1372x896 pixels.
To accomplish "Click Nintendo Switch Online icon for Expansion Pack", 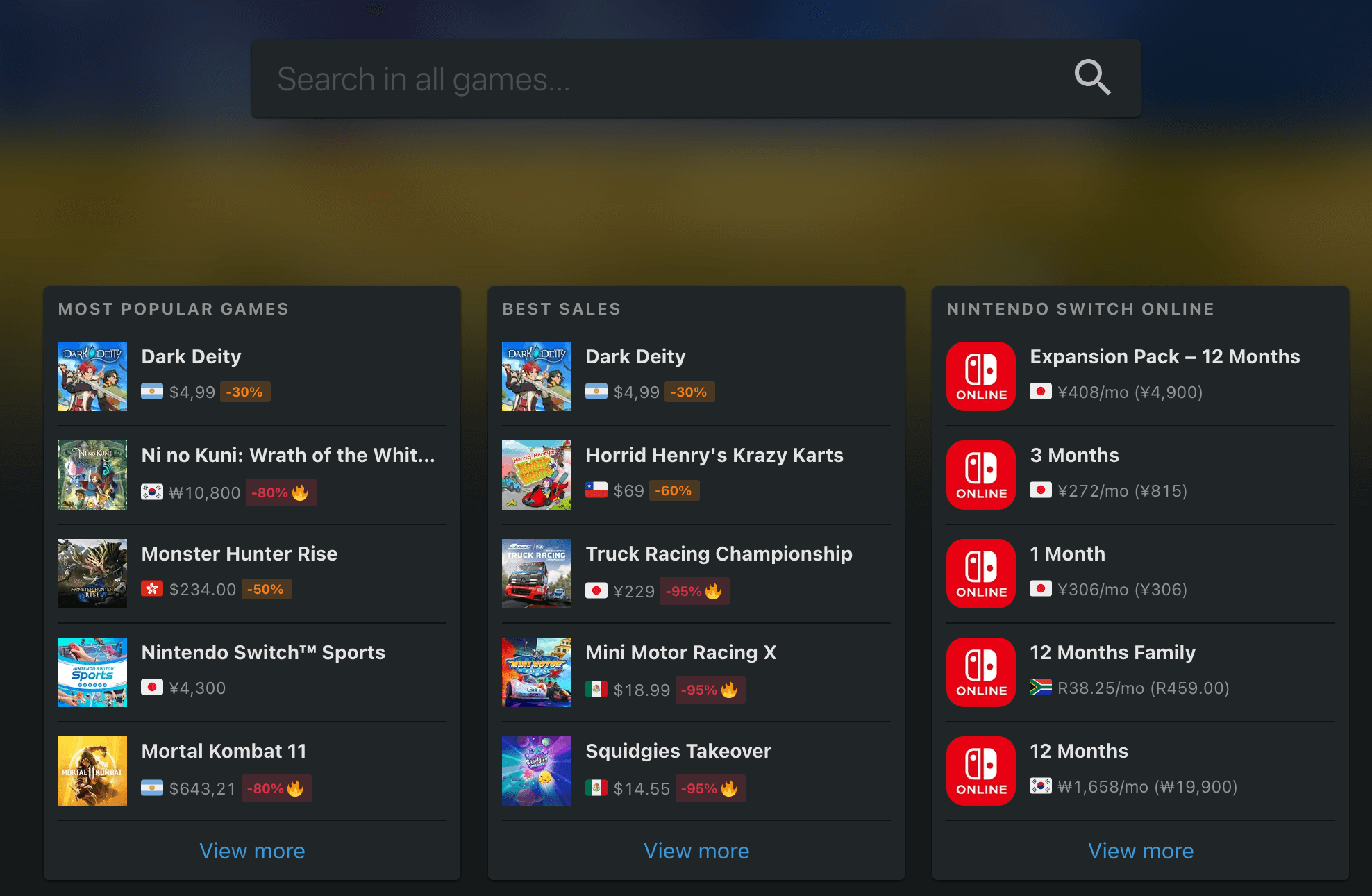I will 980,376.
